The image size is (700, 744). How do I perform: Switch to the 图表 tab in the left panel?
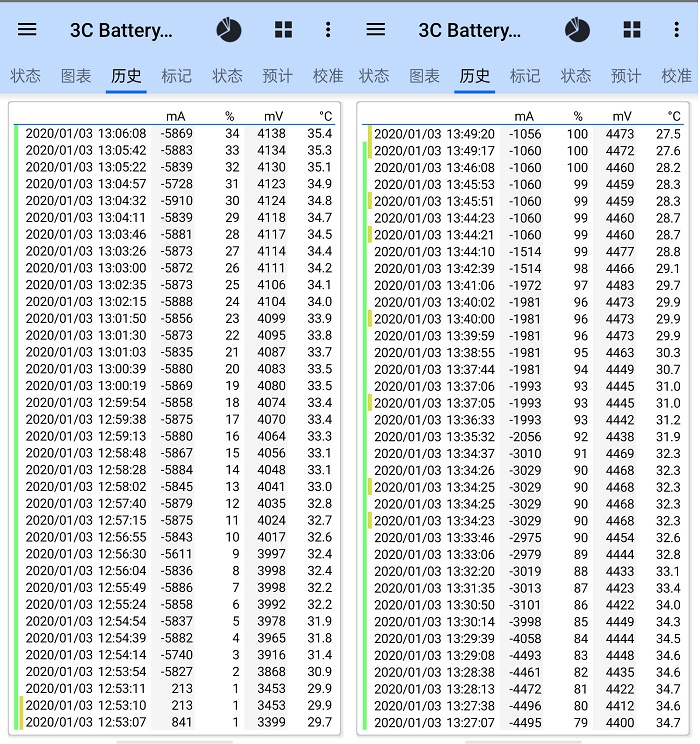coord(76,76)
